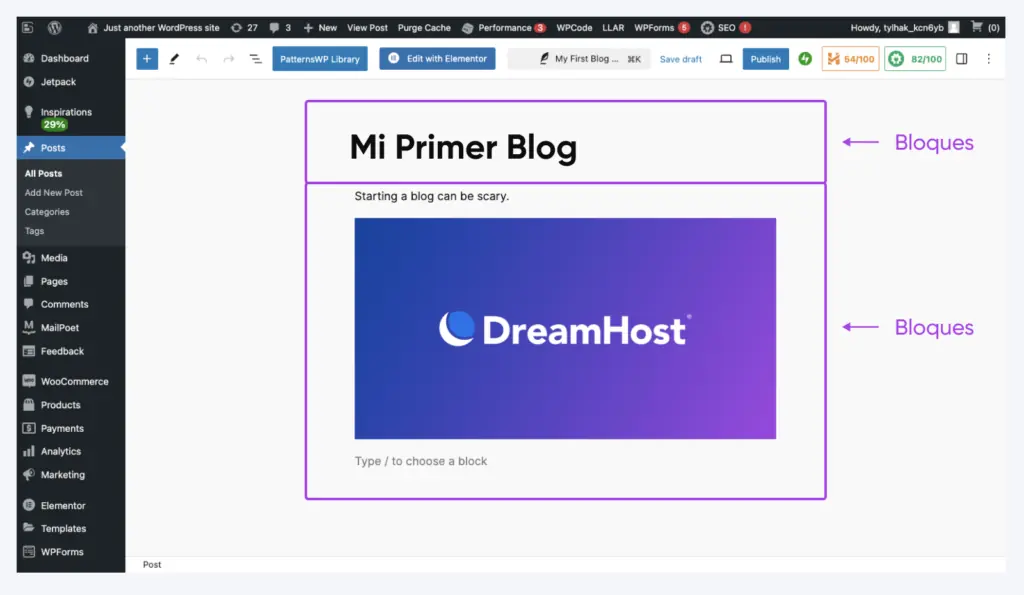Select the DreamHost image block
This screenshot has height=595, width=1024.
click(x=565, y=329)
